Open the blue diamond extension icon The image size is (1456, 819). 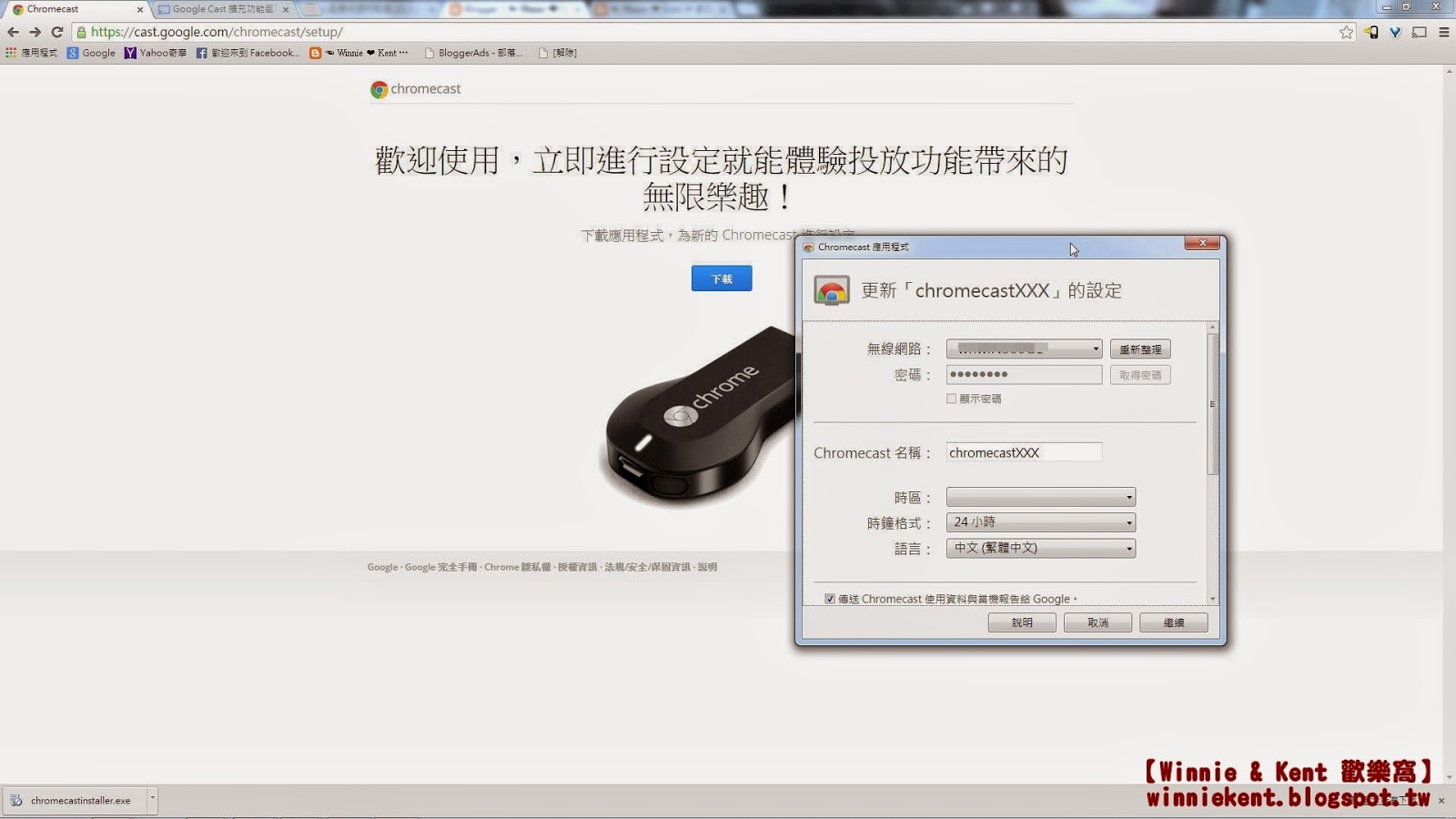click(x=1395, y=32)
